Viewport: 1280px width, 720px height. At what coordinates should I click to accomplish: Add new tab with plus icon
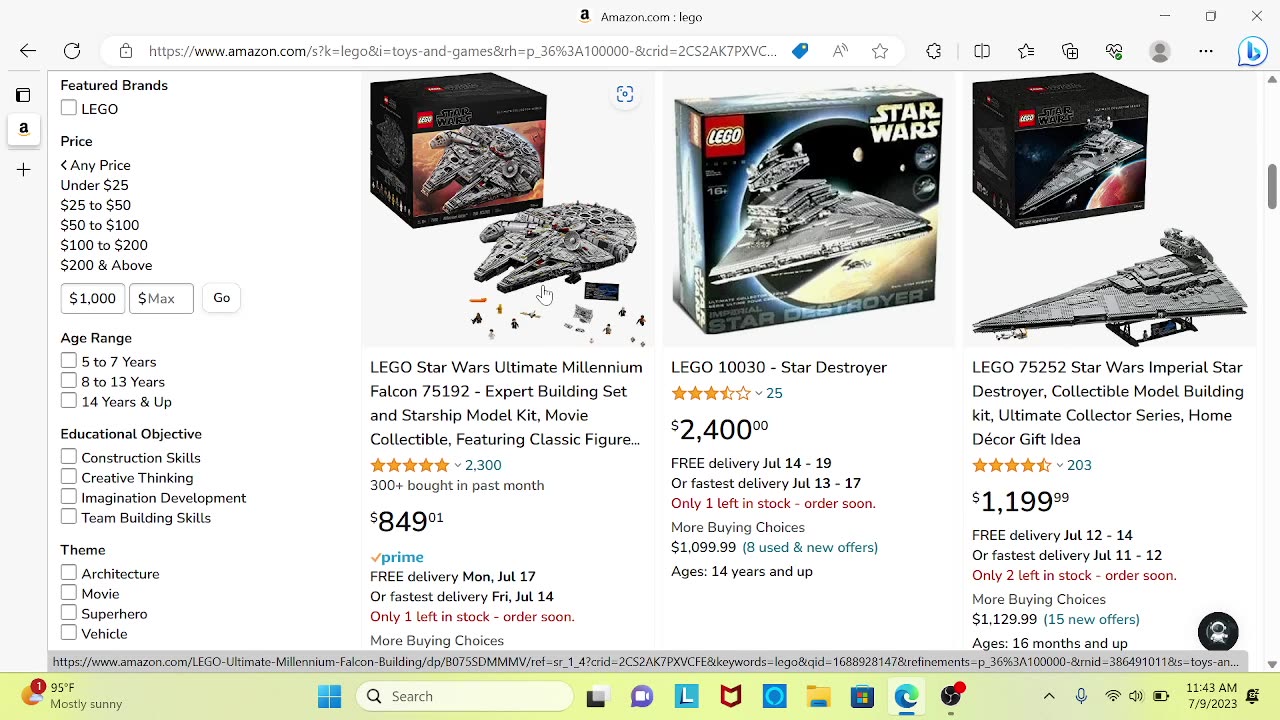pyautogui.click(x=23, y=170)
